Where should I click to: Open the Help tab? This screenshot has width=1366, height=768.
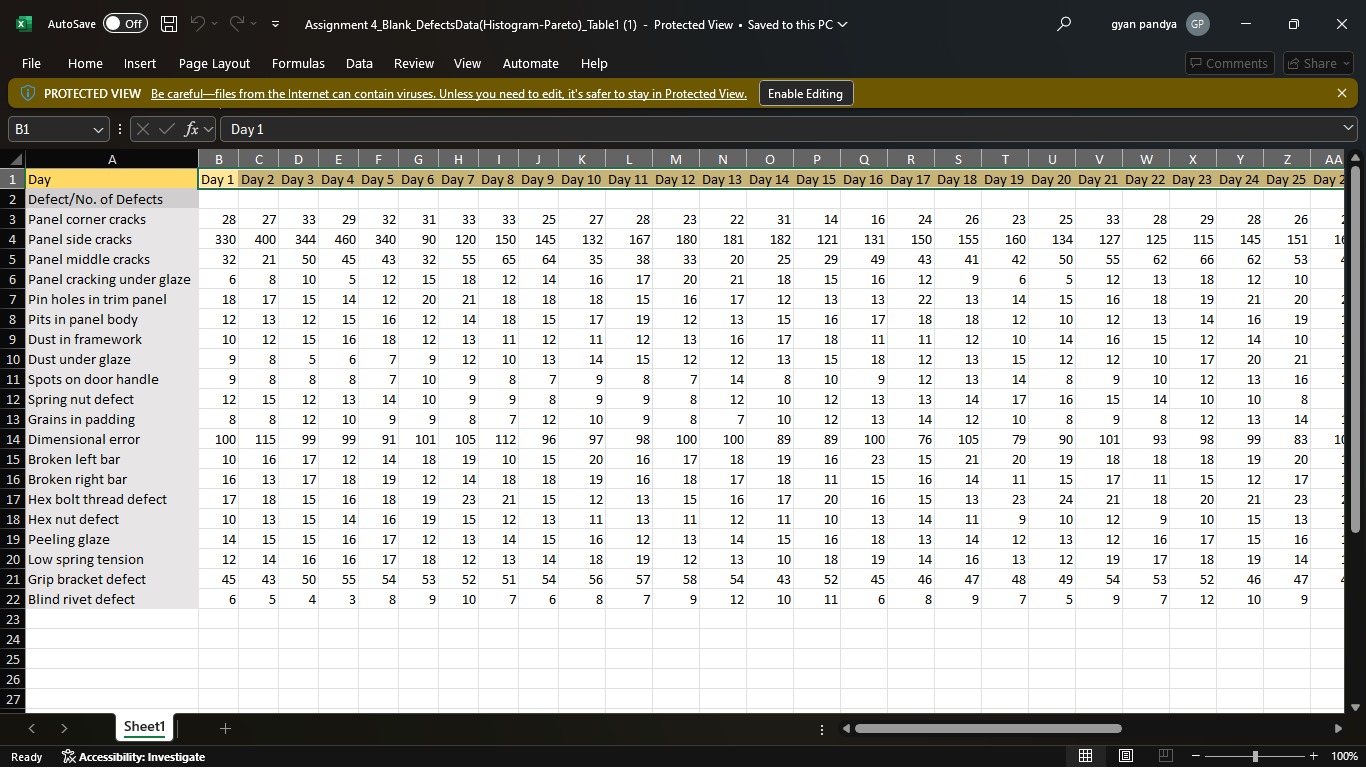click(x=594, y=63)
